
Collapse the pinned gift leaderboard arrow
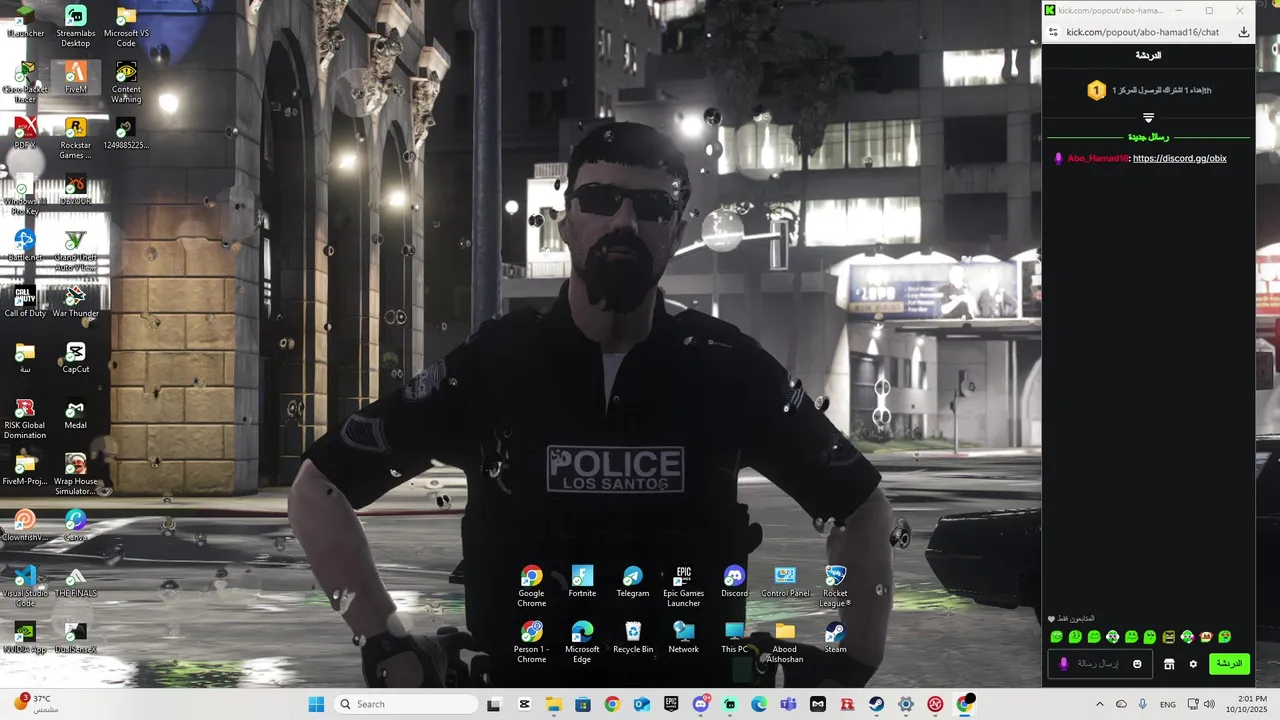coord(1148,118)
